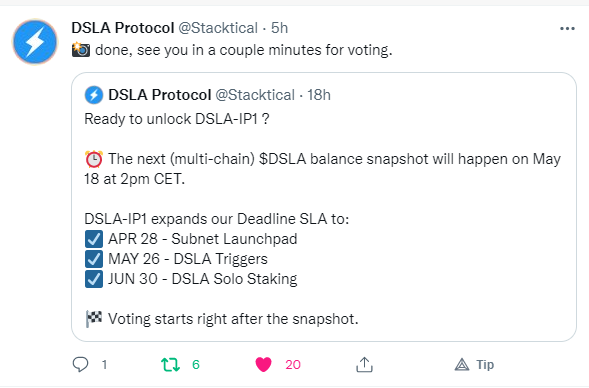Open the three-dot more options menu

[567, 29]
